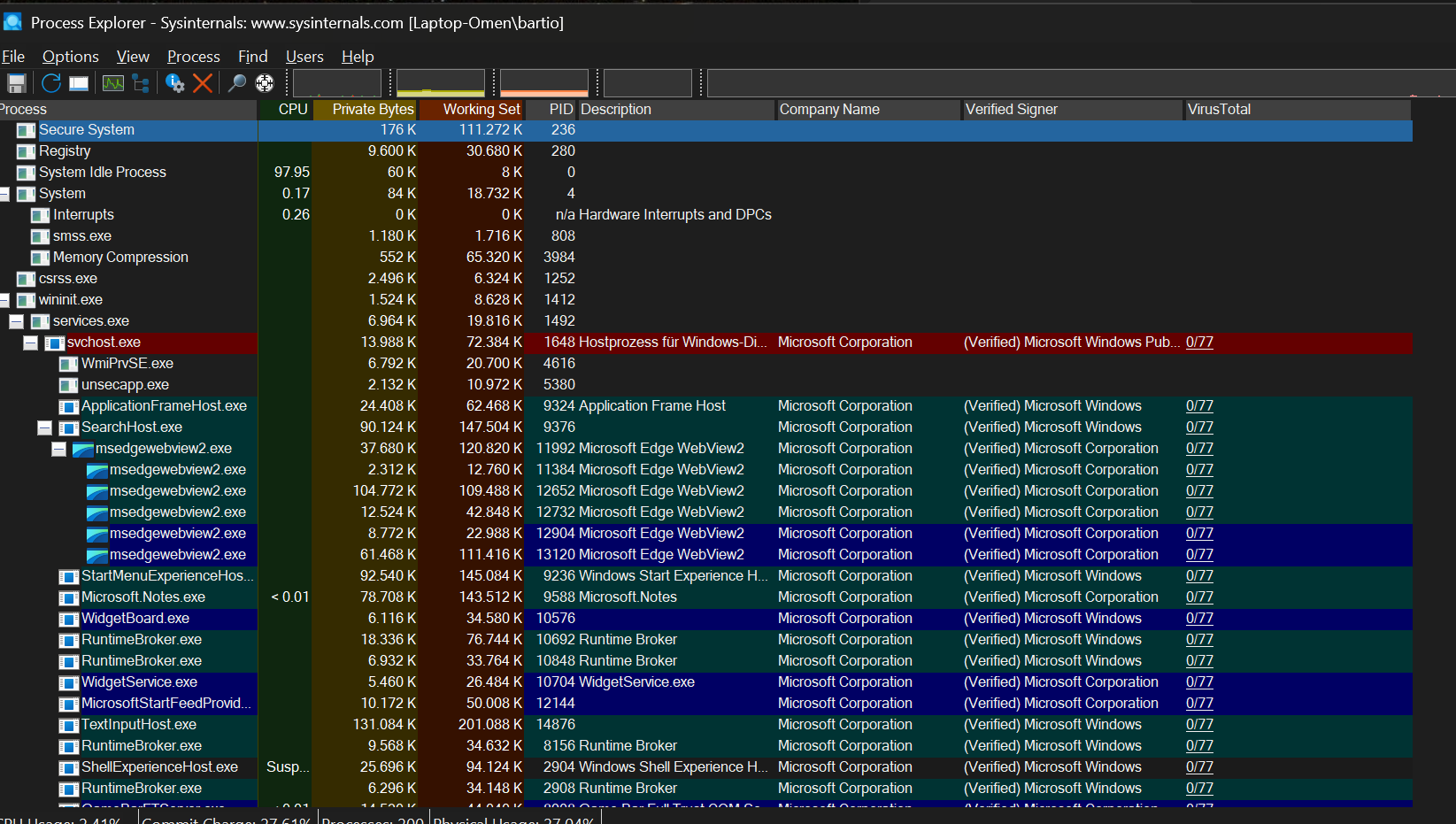Open the View menu
Viewport: 1456px width, 824px height.
(x=133, y=57)
